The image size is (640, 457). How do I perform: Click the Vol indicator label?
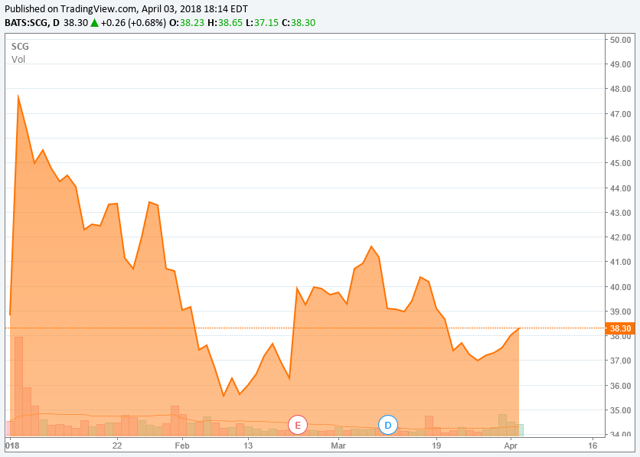coord(18,60)
